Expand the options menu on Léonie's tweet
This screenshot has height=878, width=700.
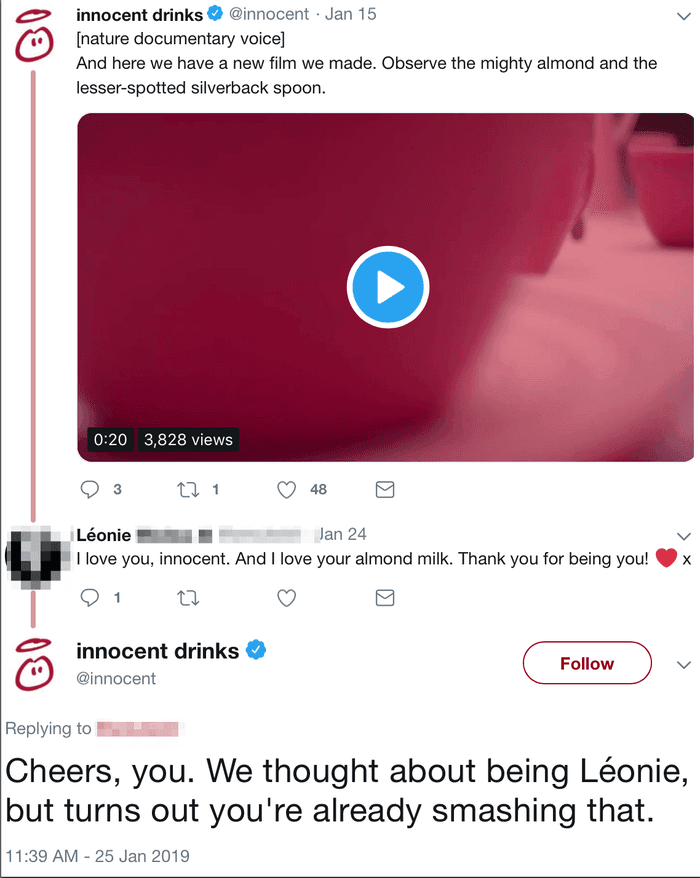coord(684,535)
